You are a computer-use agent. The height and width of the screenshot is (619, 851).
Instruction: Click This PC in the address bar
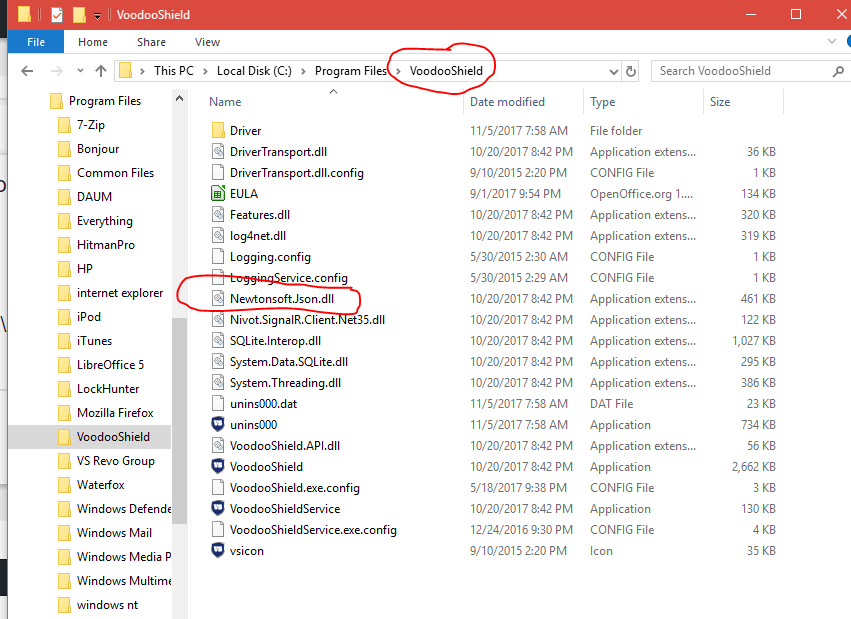click(x=174, y=71)
